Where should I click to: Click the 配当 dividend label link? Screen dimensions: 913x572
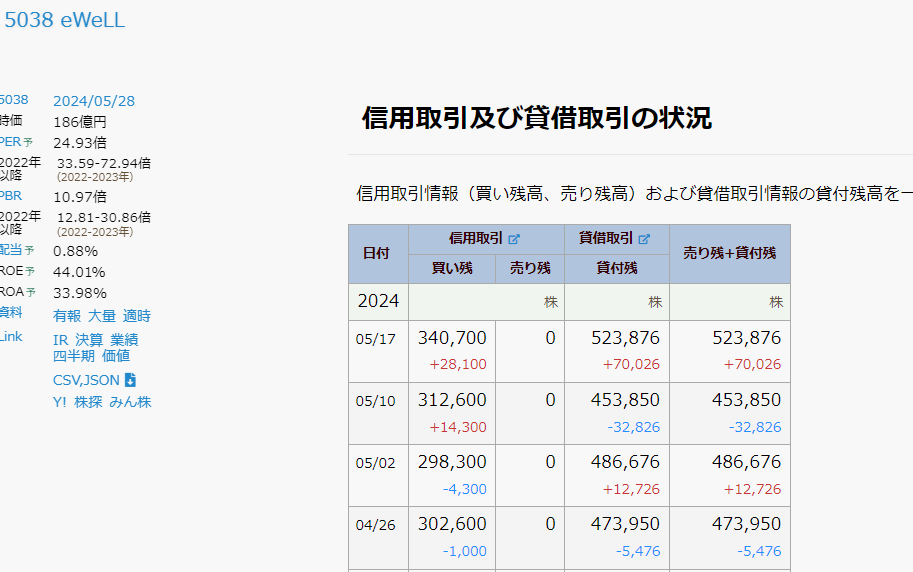(x=10, y=250)
